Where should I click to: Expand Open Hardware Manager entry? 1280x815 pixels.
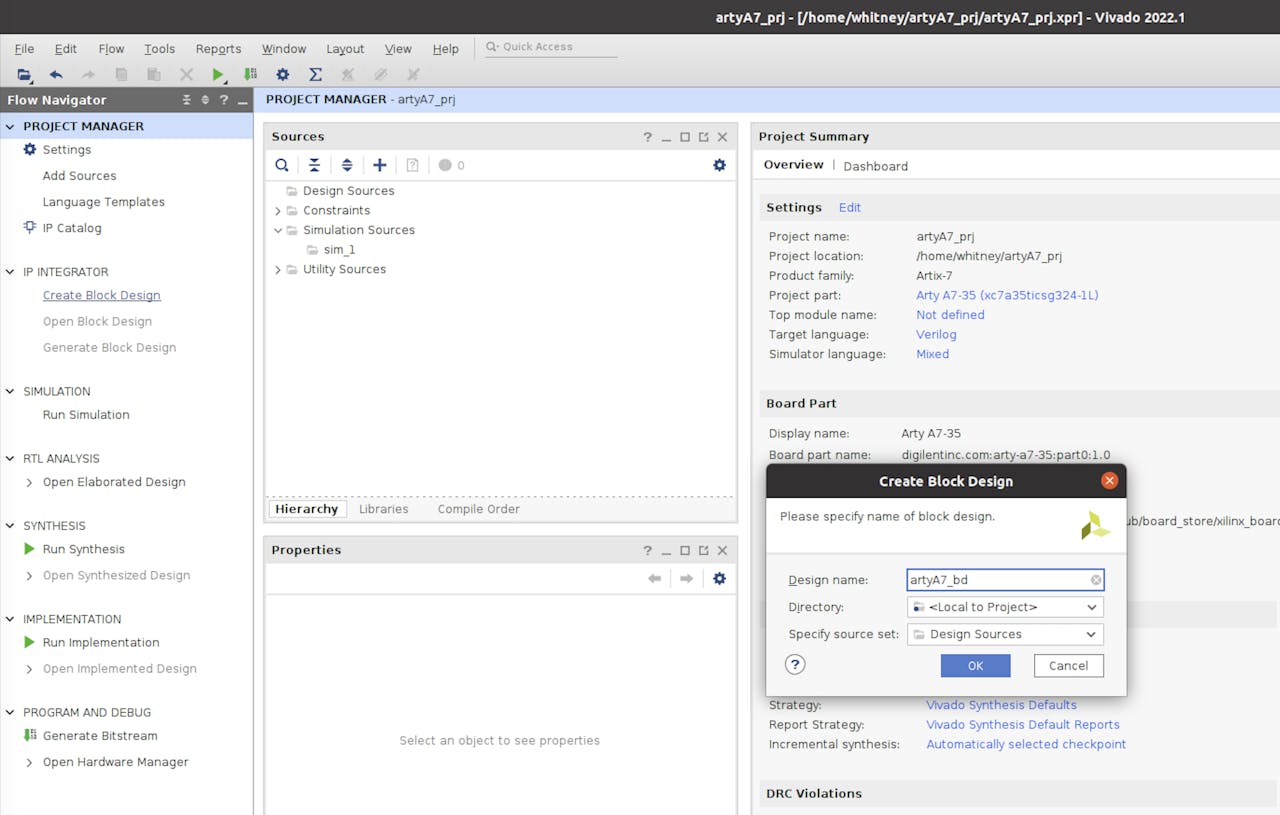click(30, 762)
